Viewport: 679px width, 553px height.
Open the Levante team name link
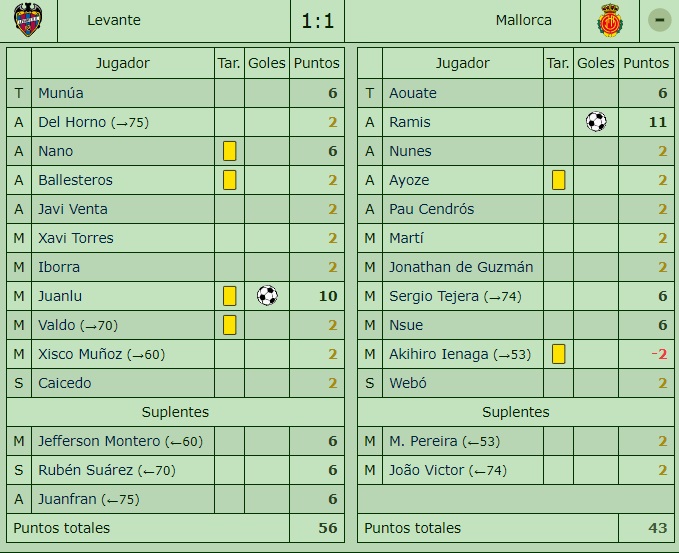114,20
